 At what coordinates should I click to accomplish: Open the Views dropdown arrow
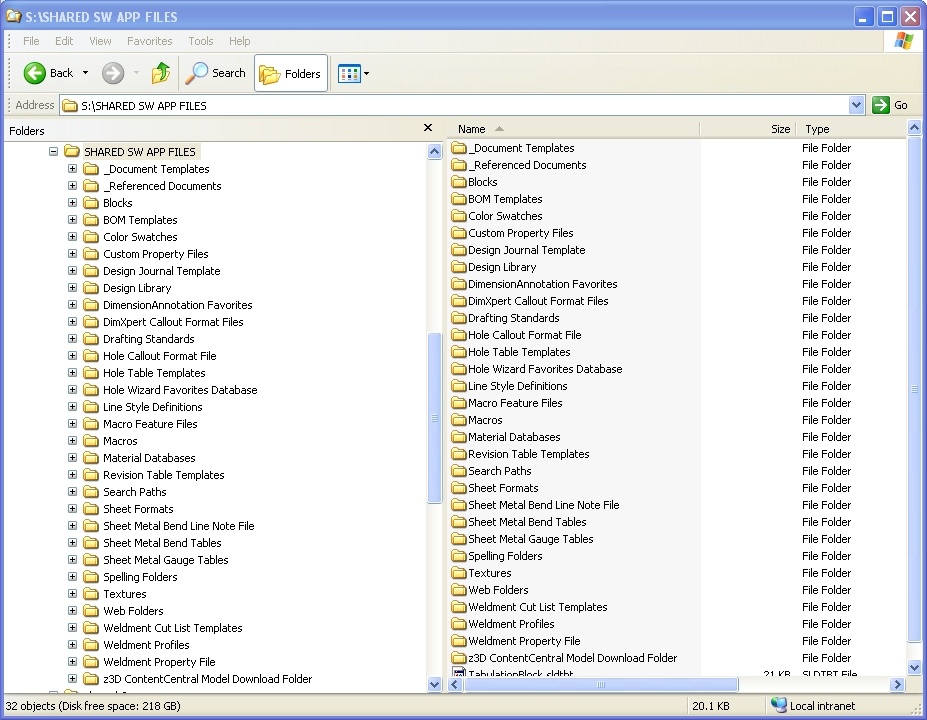367,74
